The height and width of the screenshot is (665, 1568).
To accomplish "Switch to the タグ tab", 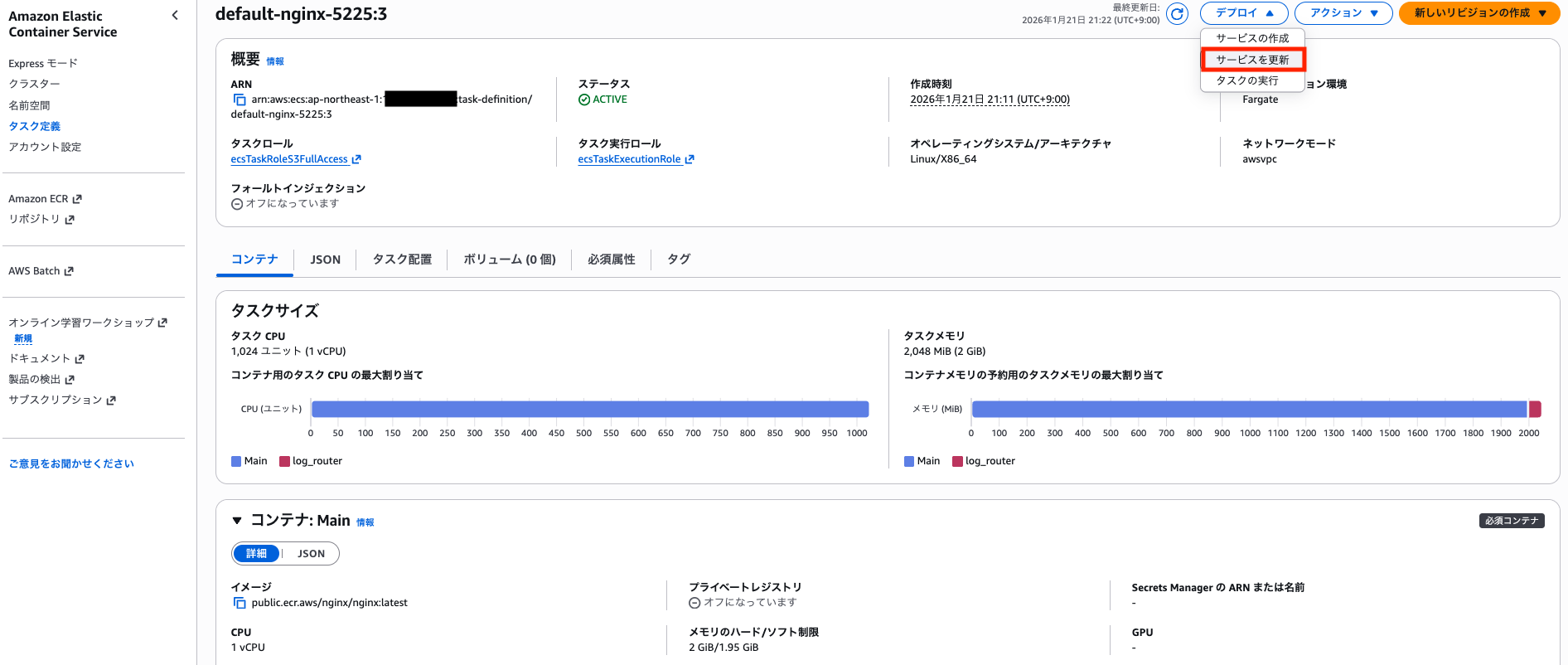I will point(679,260).
